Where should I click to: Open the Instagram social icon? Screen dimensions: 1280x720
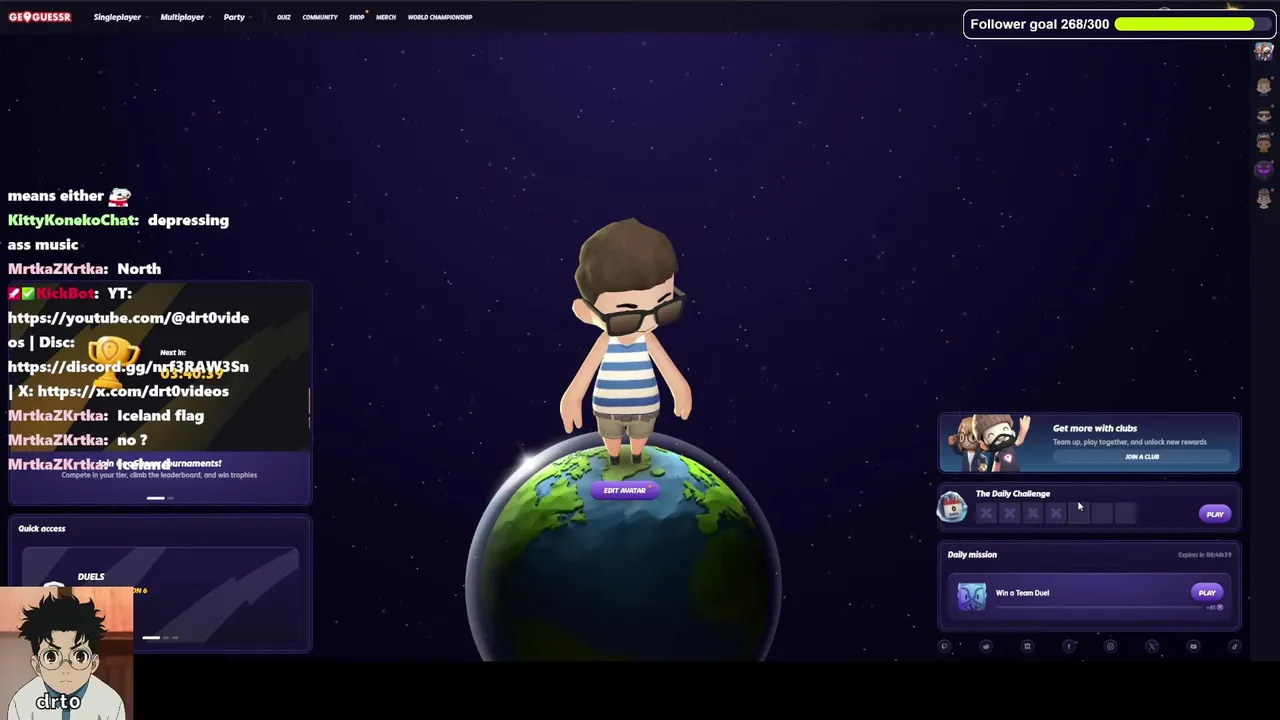pyautogui.click(x=1110, y=646)
